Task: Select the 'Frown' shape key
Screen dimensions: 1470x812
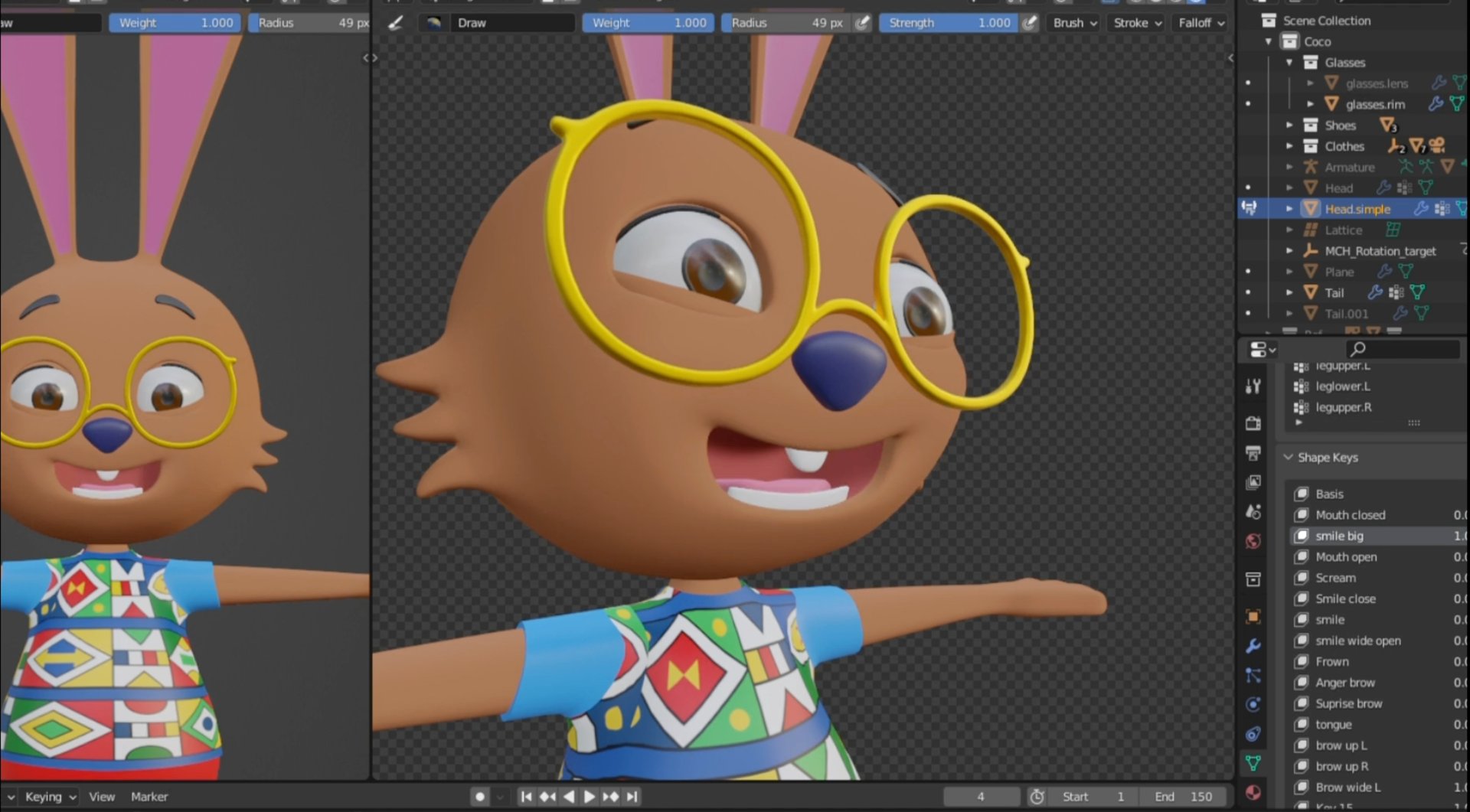Action: (1379, 661)
